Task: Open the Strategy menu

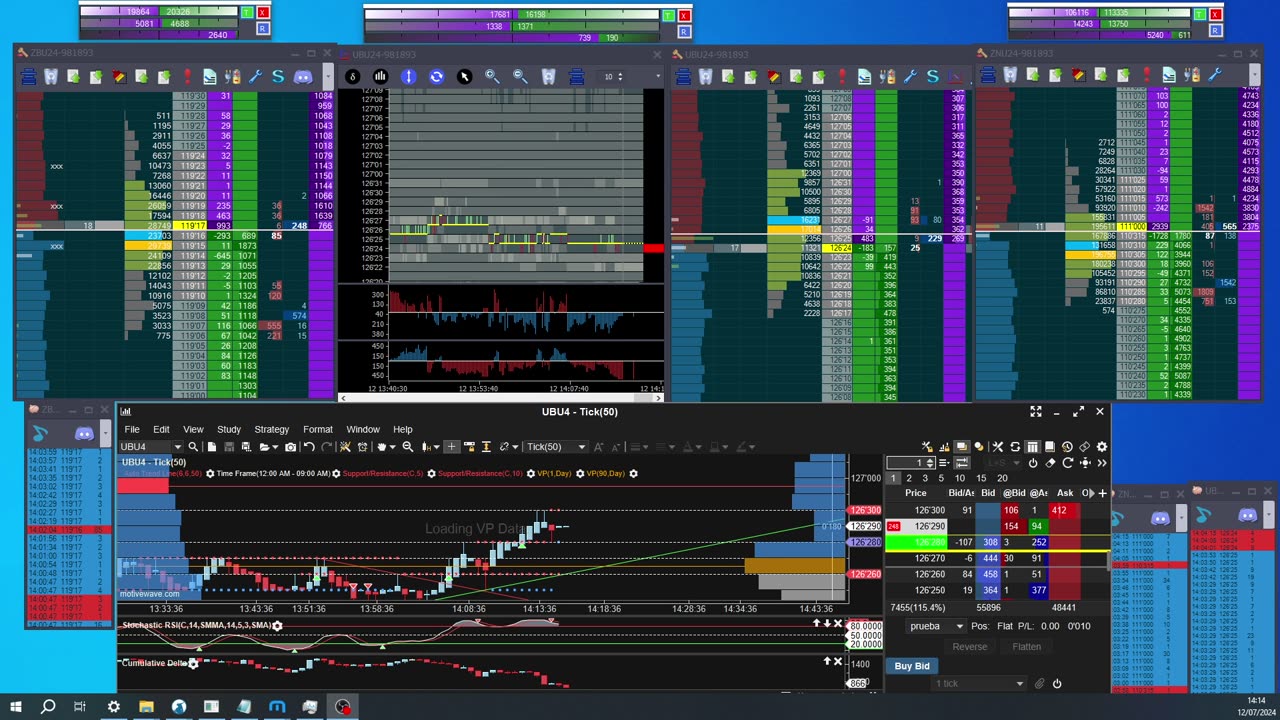Action: point(271,429)
